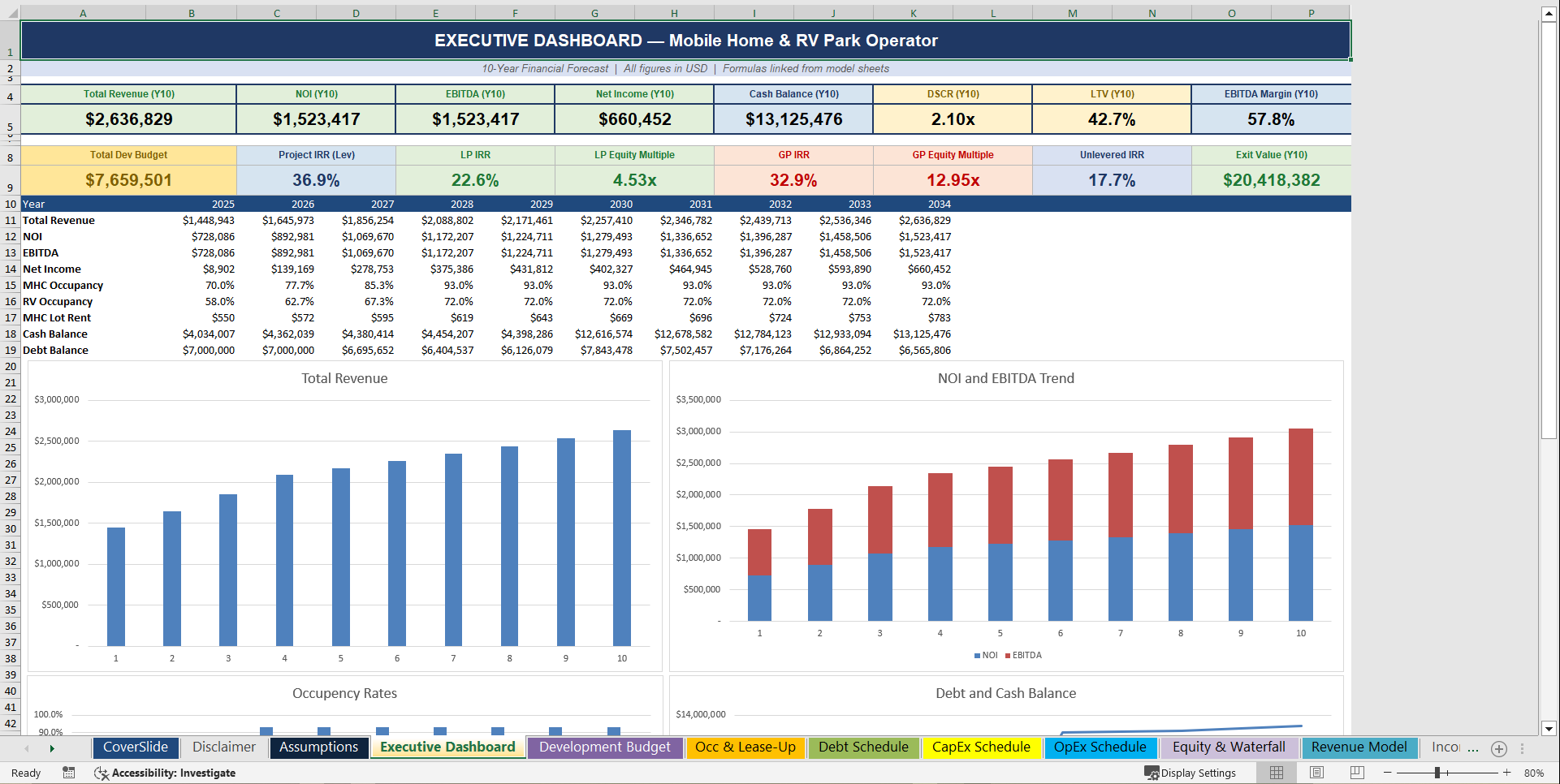The height and width of the screenshot is (784, 1560).
Task: Open the CoverSlide sheet
Action: (136, 747)
